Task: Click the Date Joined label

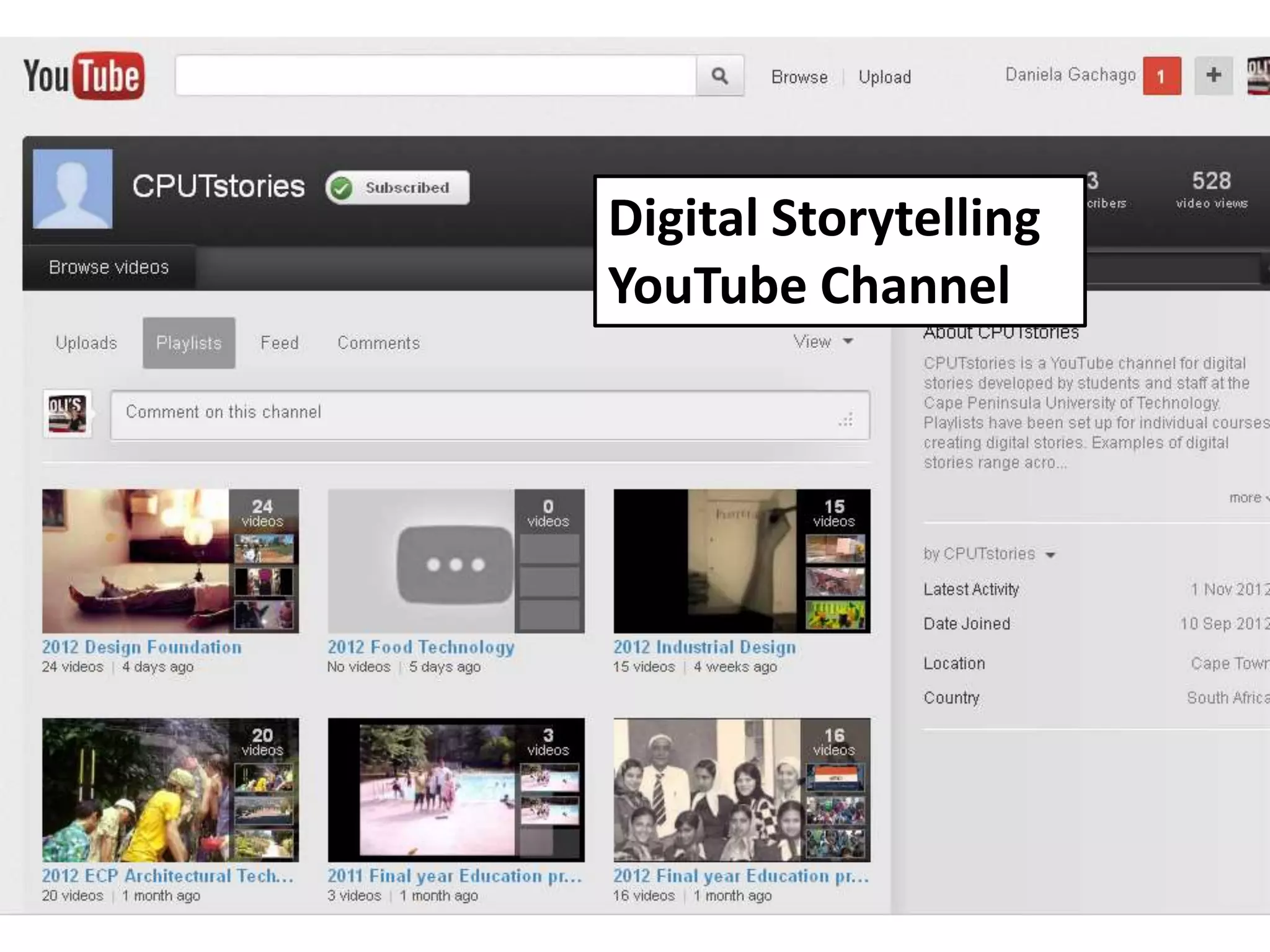Action: click(967, 624)
